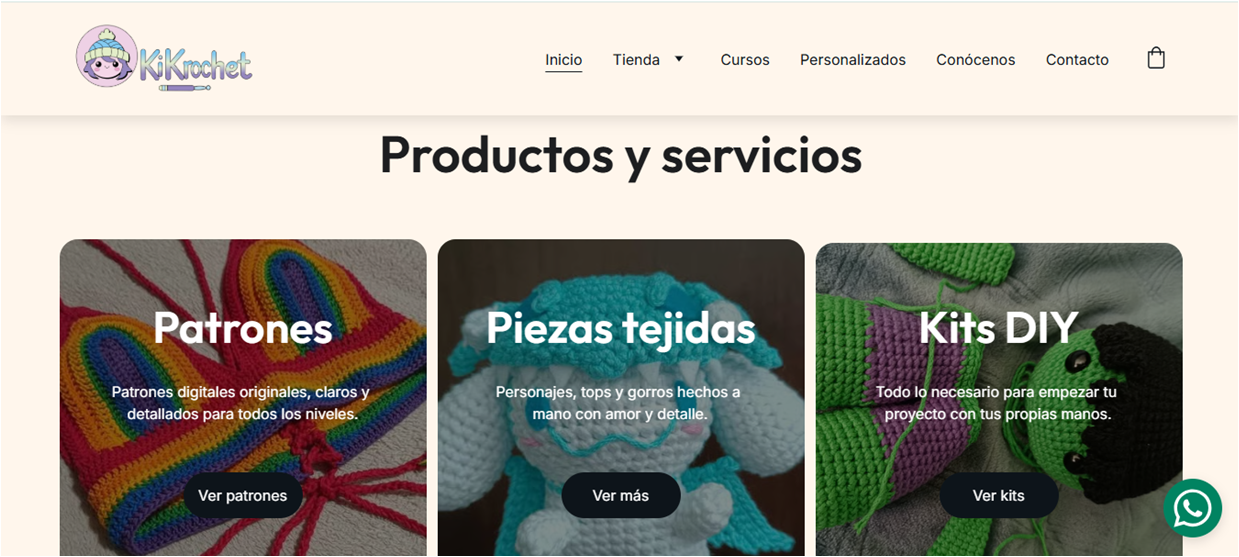Navigate to Personalizados
The height and width of the screenshot is (557, 1239).
tap(853, 60)
